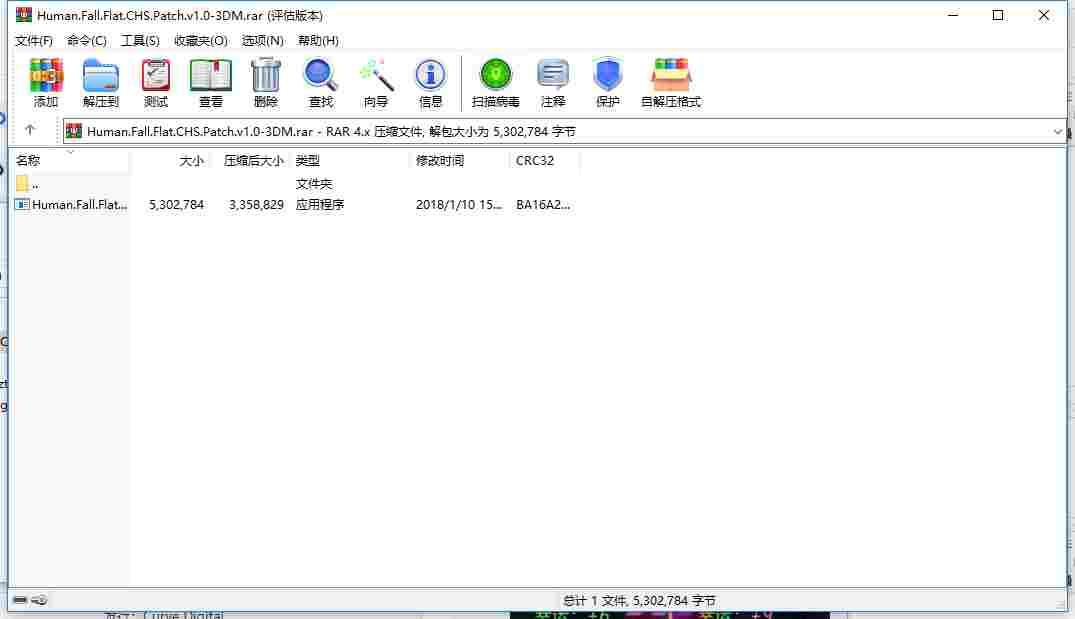Viewport: 1075px width, 619px height.
Task: Open the 工具(S) menu
Action: tap(140, 40)
